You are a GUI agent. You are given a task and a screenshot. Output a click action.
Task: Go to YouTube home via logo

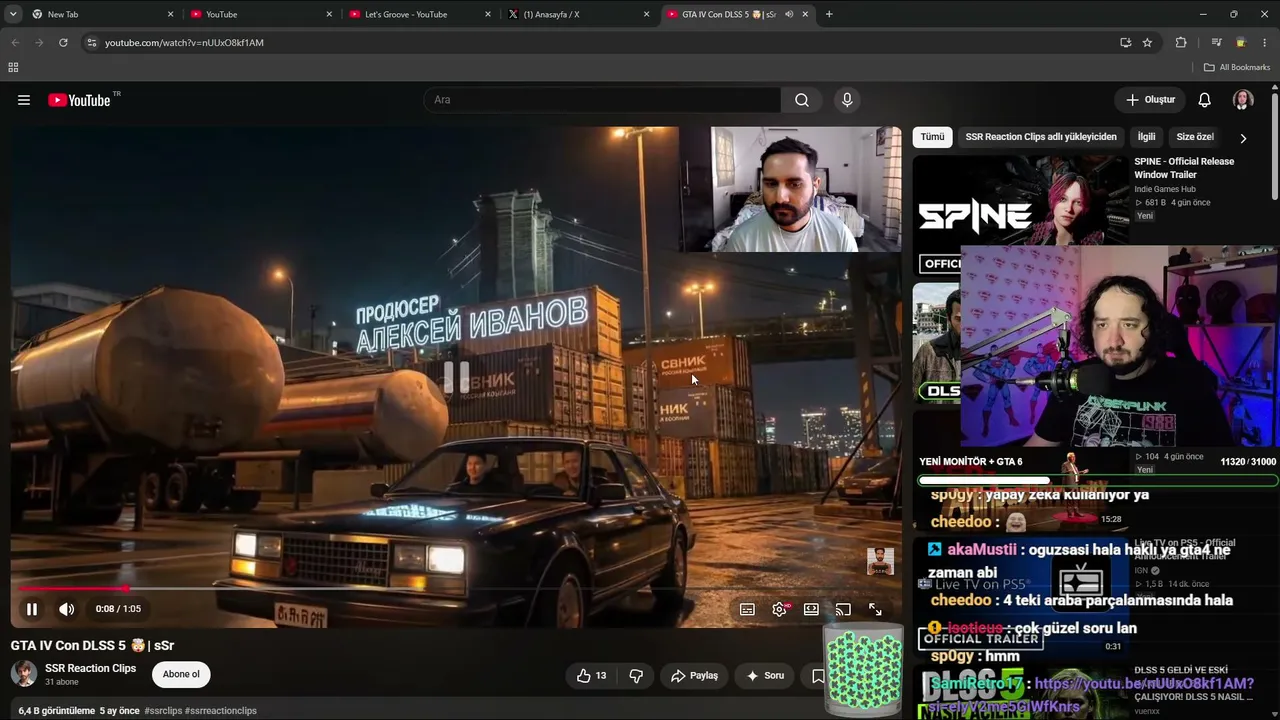coord(84,100)
